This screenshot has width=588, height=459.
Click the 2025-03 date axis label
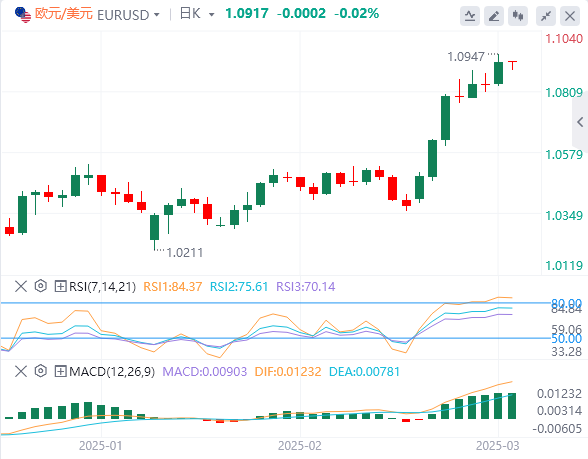click(x=498, y=446)
